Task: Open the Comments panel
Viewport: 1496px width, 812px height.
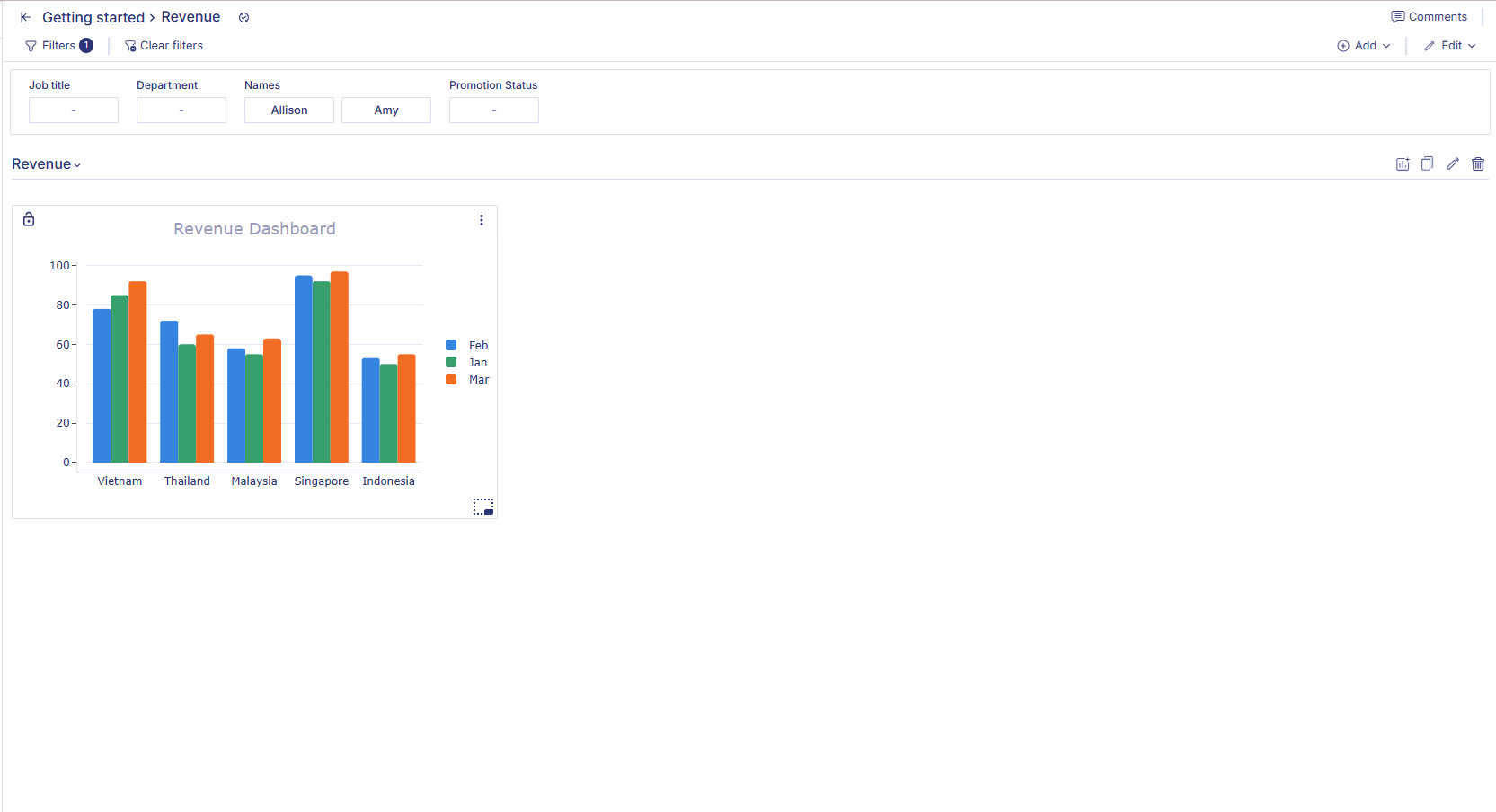Action: pos(1429,17)
